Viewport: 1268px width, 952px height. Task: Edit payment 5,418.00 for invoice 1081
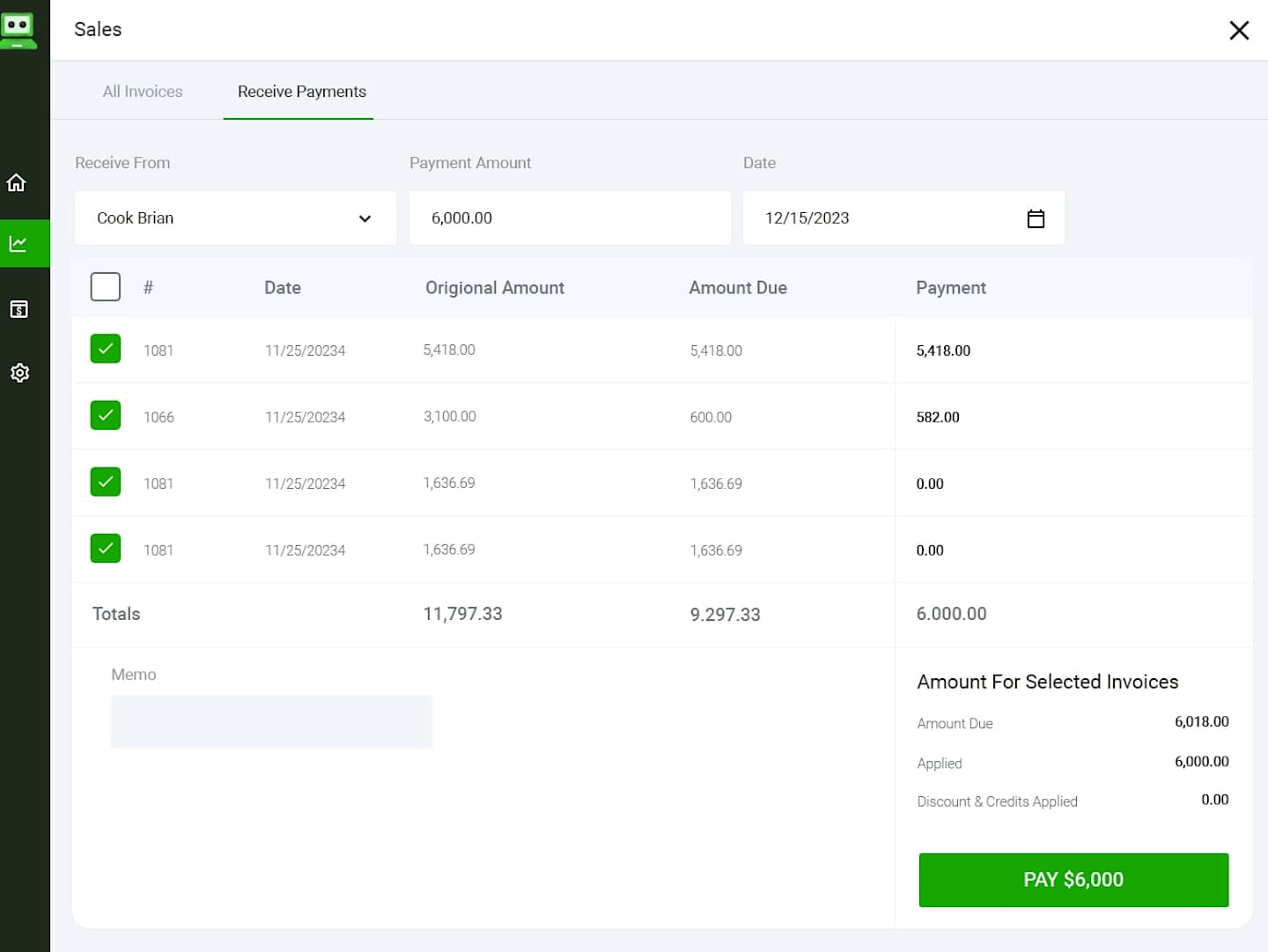click(x=943, y=351)
